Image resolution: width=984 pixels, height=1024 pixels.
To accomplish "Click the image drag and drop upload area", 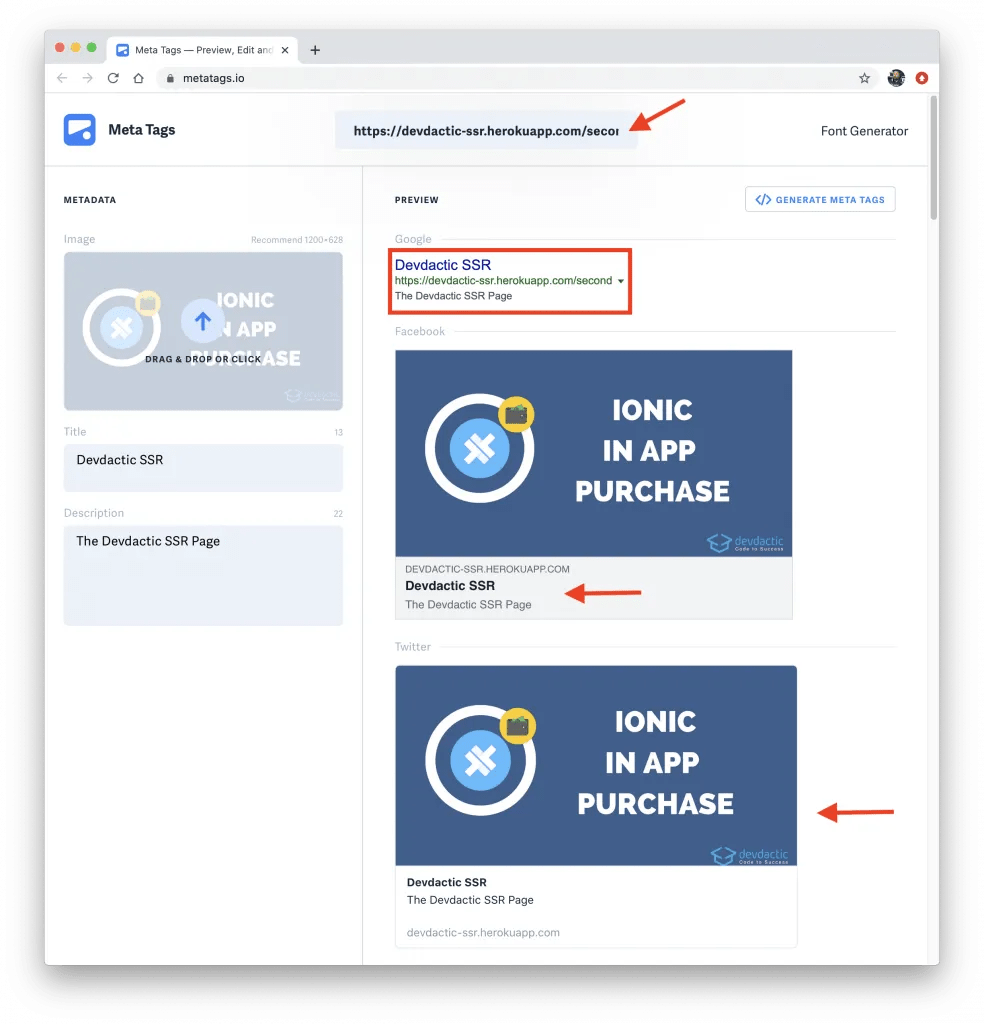I will tap(203, 331).
